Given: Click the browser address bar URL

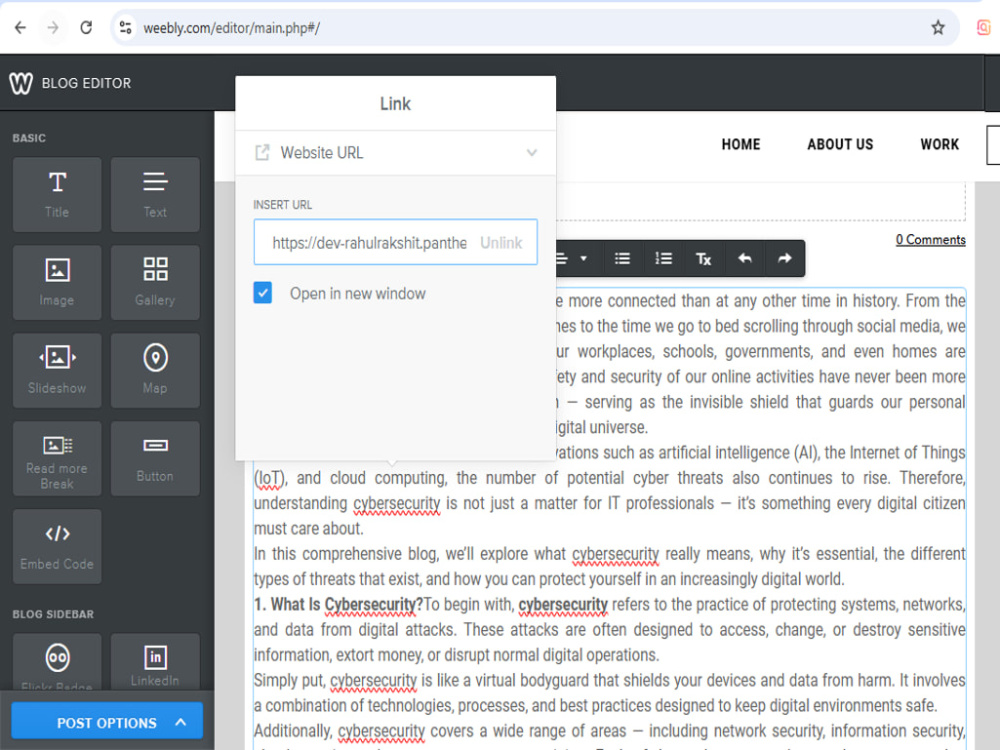Looking at the screenshot, I should [x=232, y=28].
